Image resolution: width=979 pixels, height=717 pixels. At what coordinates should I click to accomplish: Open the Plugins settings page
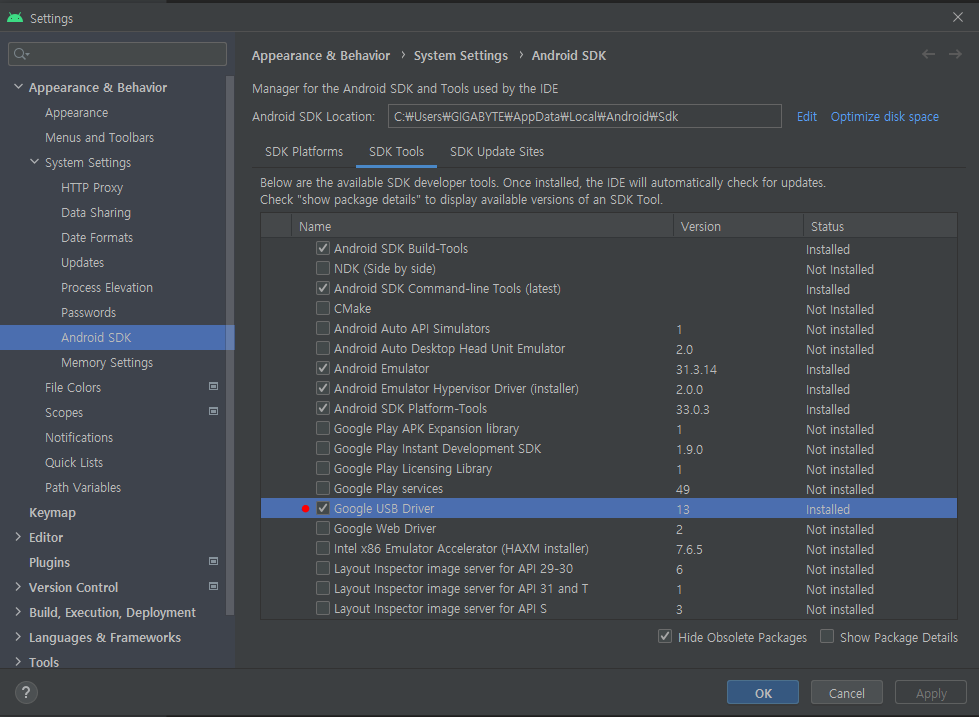point(49,562)
